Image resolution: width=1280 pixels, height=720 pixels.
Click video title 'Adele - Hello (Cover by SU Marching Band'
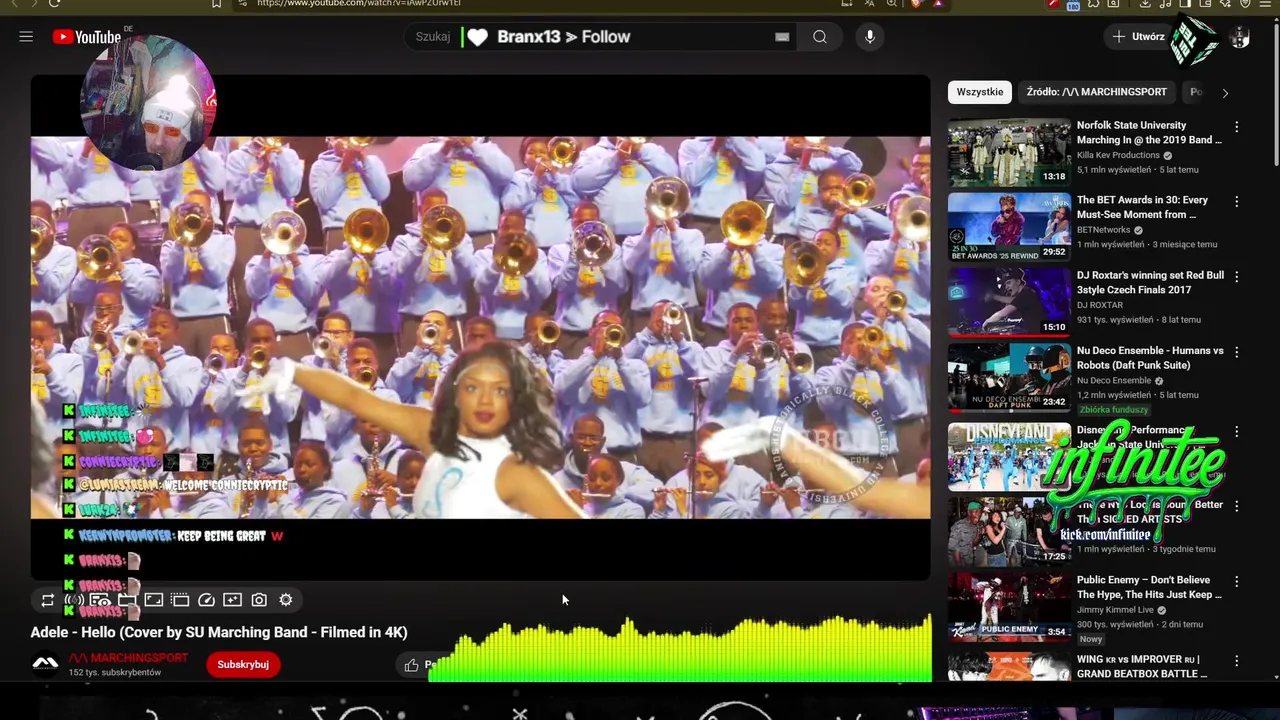(x=219, y=632)
